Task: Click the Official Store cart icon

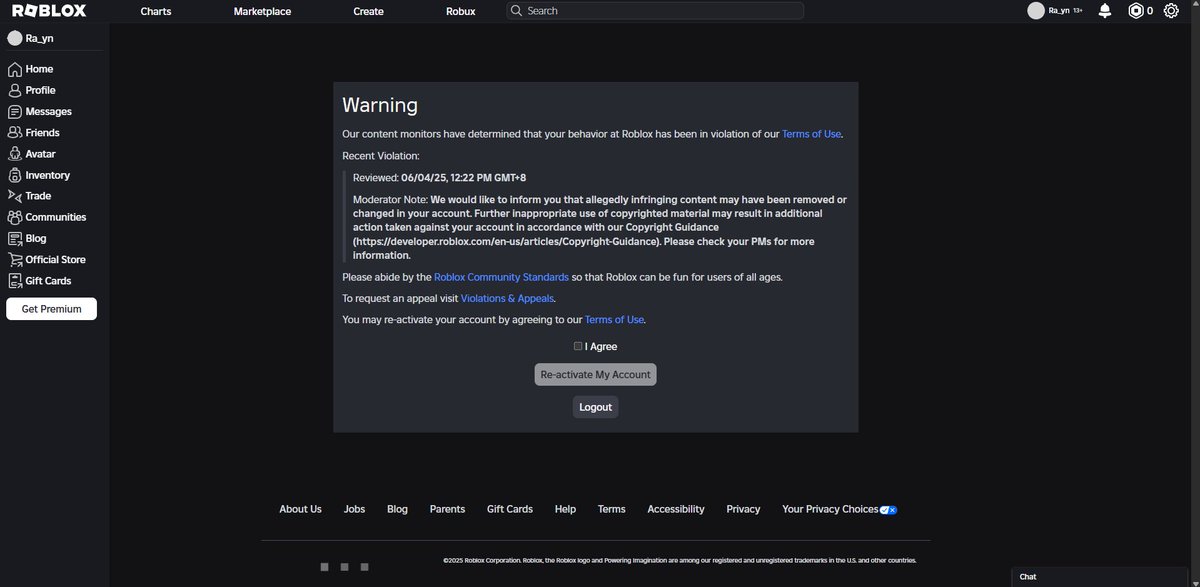Action: click(x=15, y=260)
